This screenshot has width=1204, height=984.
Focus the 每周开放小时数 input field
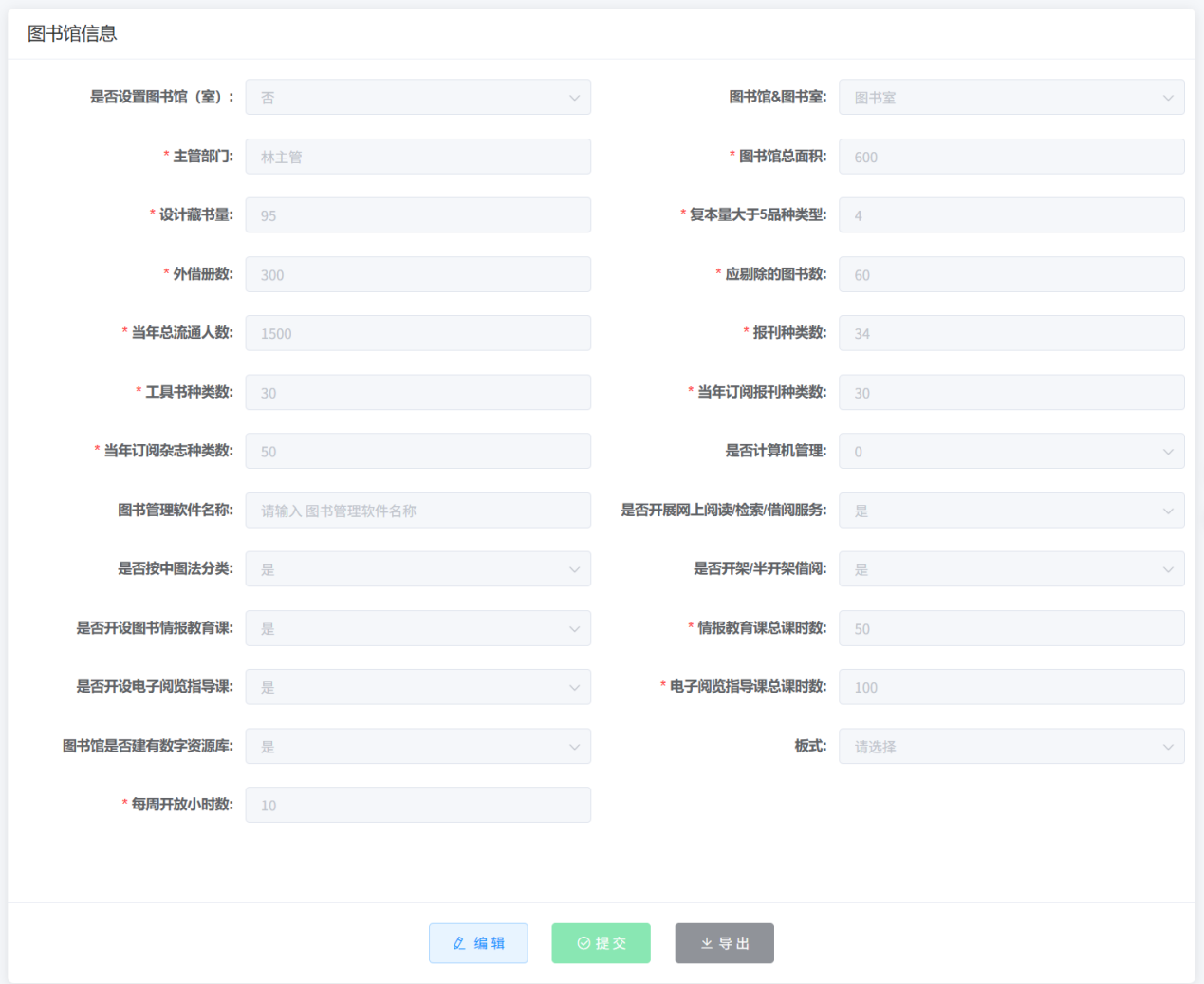(417, 806)
